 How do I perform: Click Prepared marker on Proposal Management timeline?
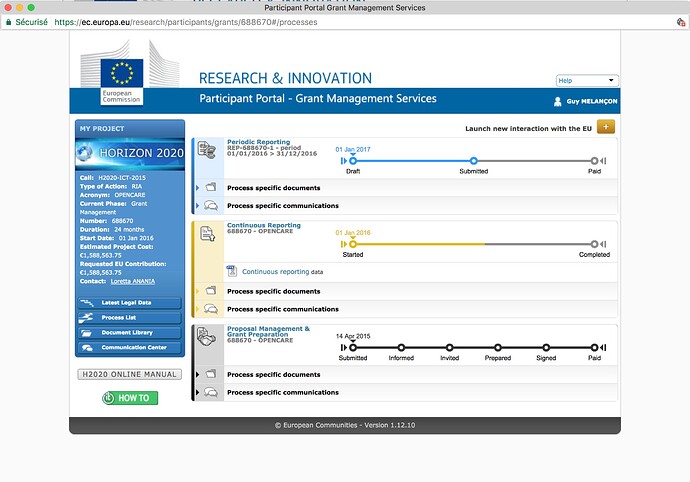click(498, 347)
